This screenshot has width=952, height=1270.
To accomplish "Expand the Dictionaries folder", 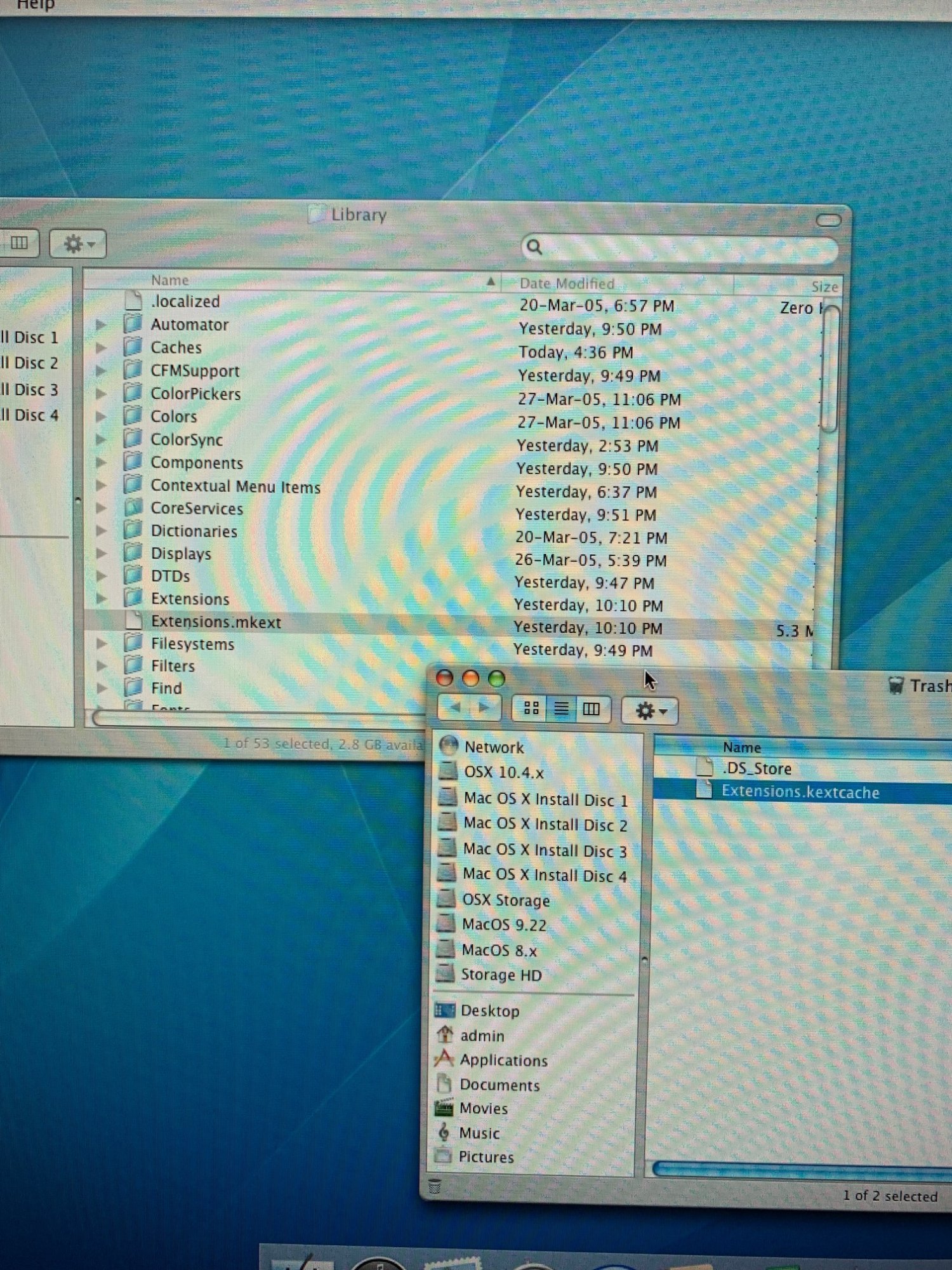I will (x=101, y=530).
